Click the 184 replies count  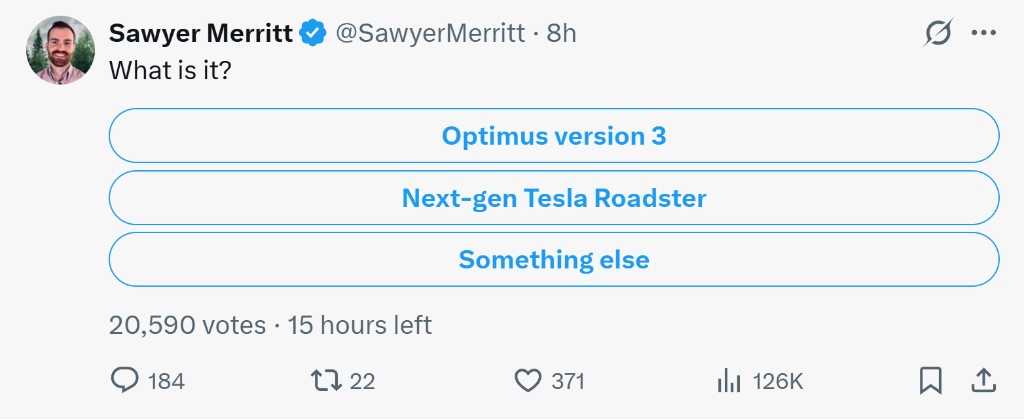tap(166, 381)
